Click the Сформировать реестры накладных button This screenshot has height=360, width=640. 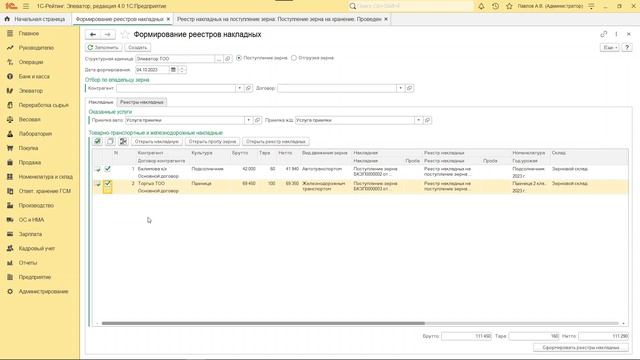coord(581,348)
